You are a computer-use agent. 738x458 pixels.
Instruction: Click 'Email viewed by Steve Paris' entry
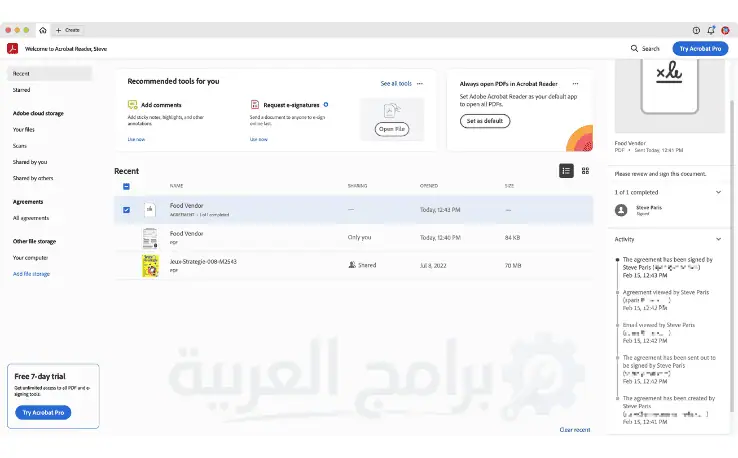click(658, 332)
